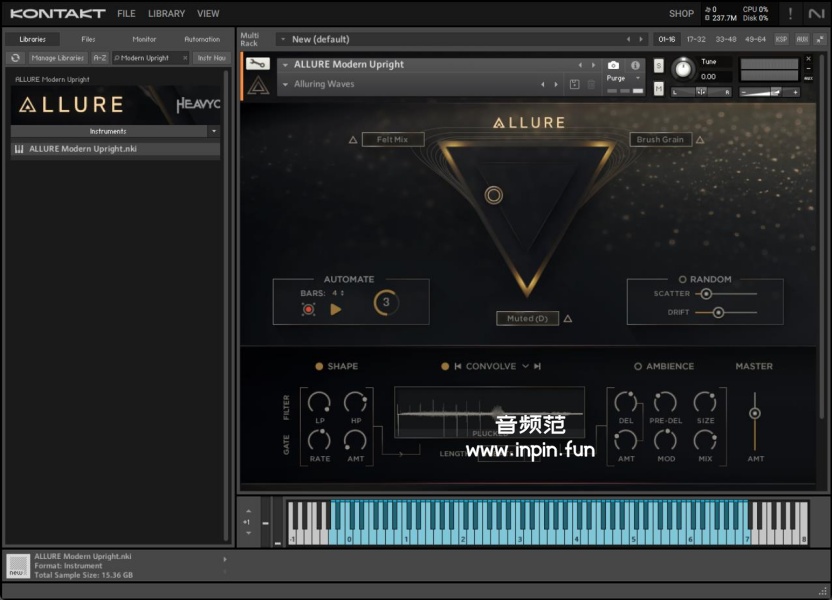Image resolution: width=832 pixels, height=600 pixels.
Task: Open the wrench edit mode for the instrument
Action: [x=257, y=64]
